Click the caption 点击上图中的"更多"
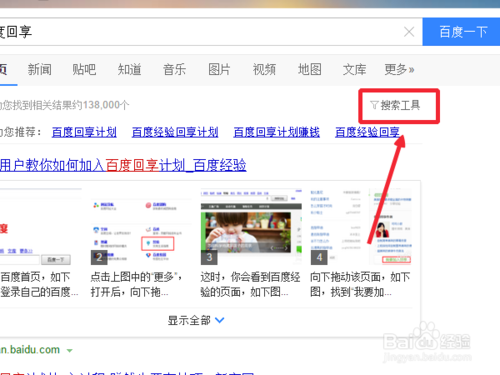This screenshot has height=375, width=500. 136,277
